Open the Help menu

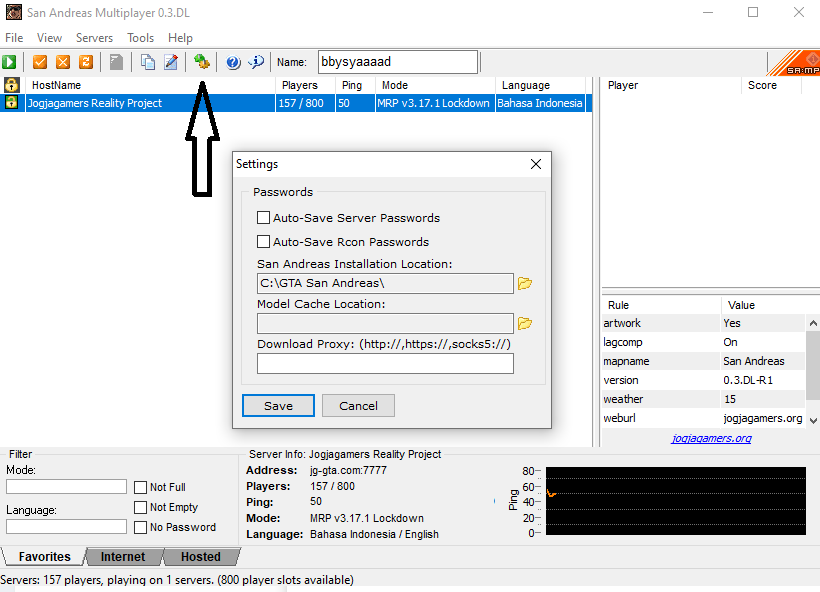[x=180, y=38]
